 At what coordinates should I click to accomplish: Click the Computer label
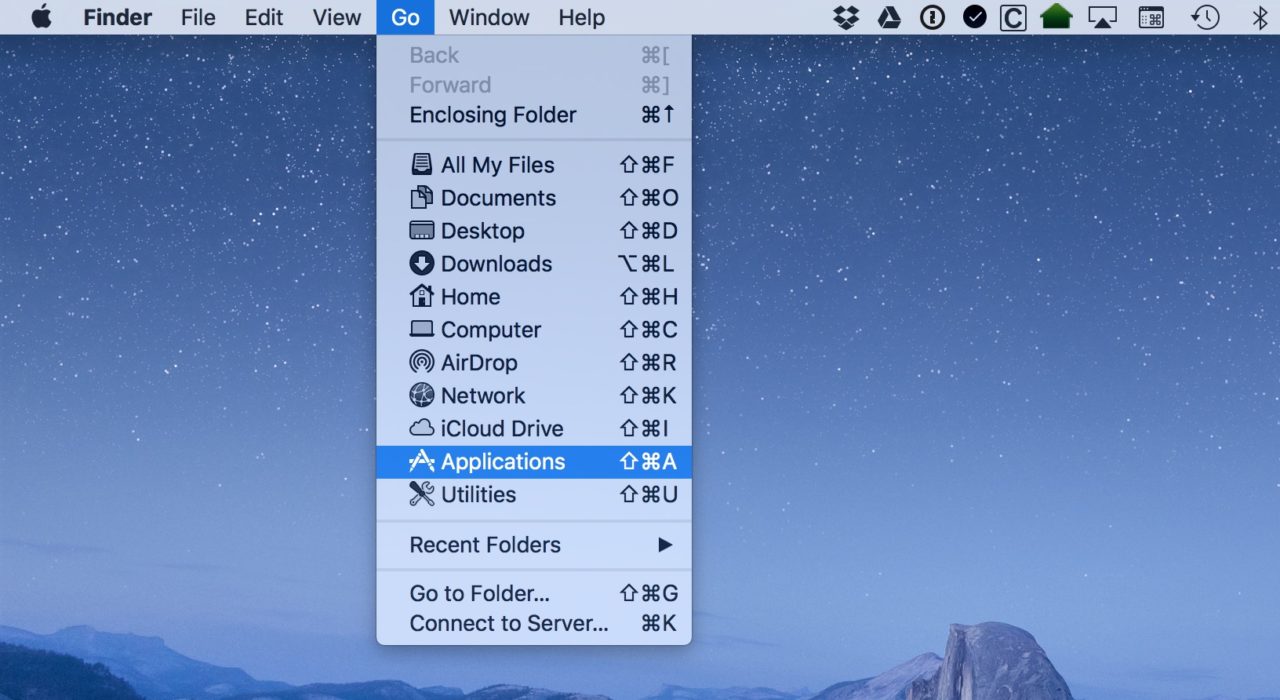pyautogui.click(x=491, y=330)
